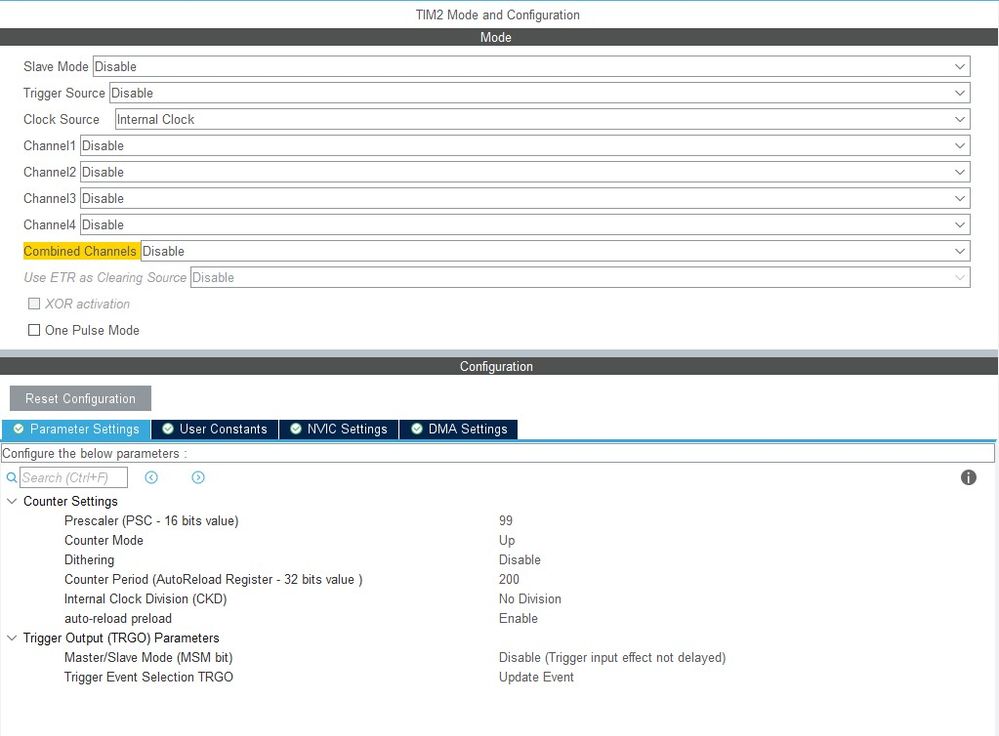Open the Combined Channels dropdown
Image resolution: width=999 pixels, height=736 pixels.
555,251
